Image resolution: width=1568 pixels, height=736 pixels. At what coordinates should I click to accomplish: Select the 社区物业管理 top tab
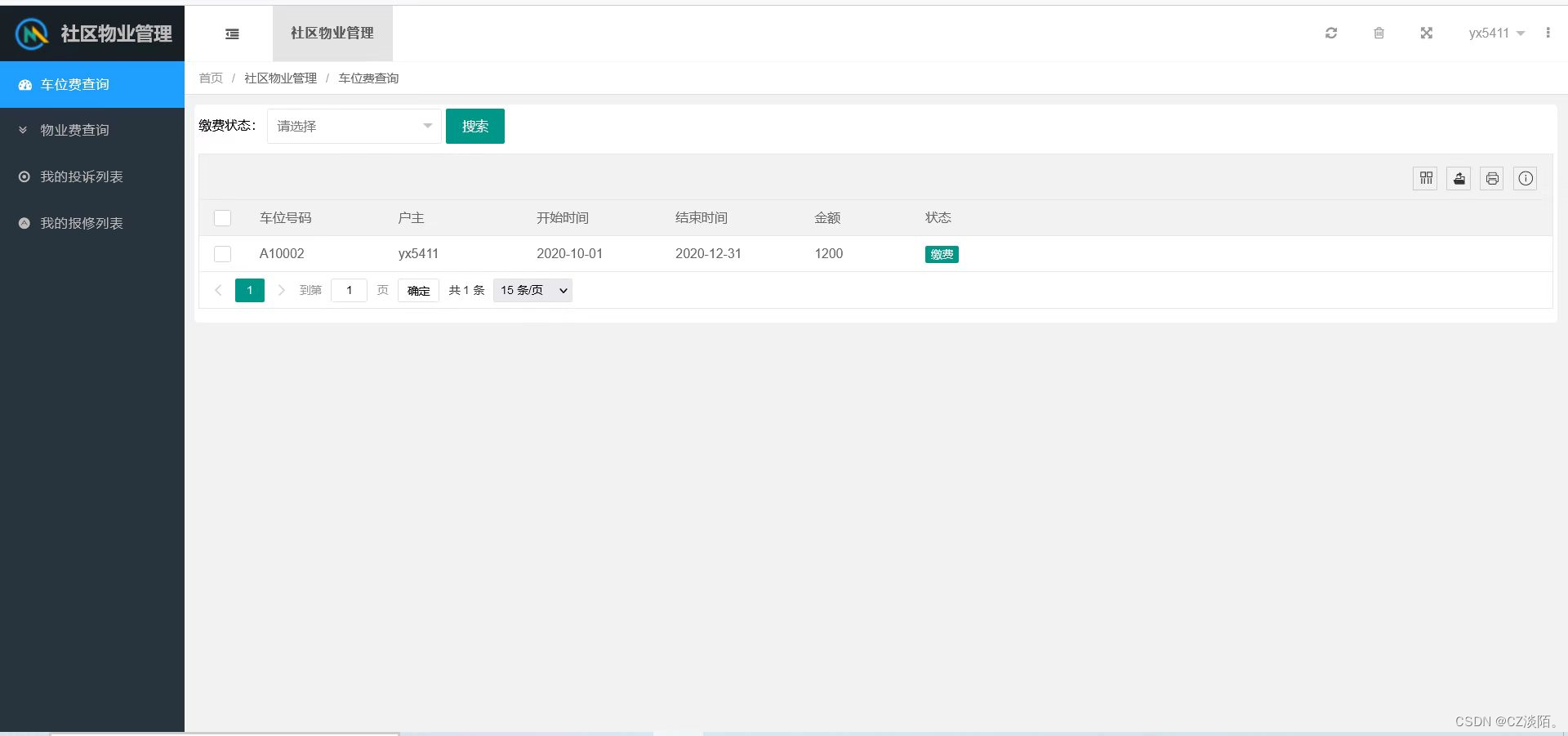[332, 33]
